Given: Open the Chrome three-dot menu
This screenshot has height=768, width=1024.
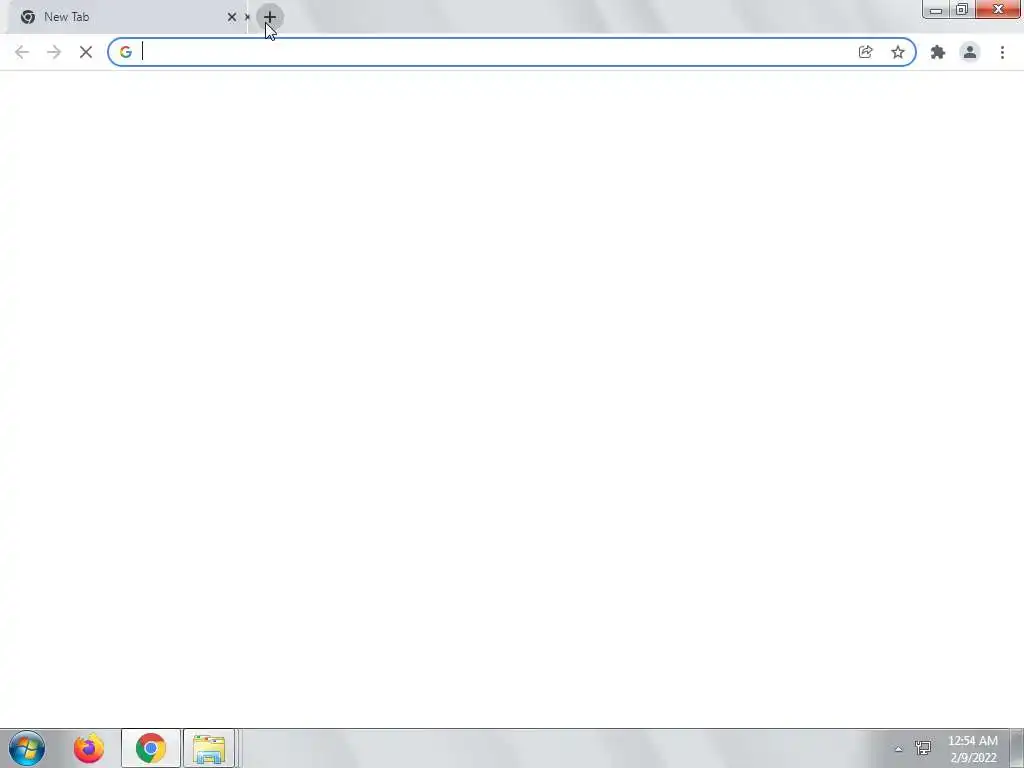Looking at the screenshot, I should coord(1002,52).
